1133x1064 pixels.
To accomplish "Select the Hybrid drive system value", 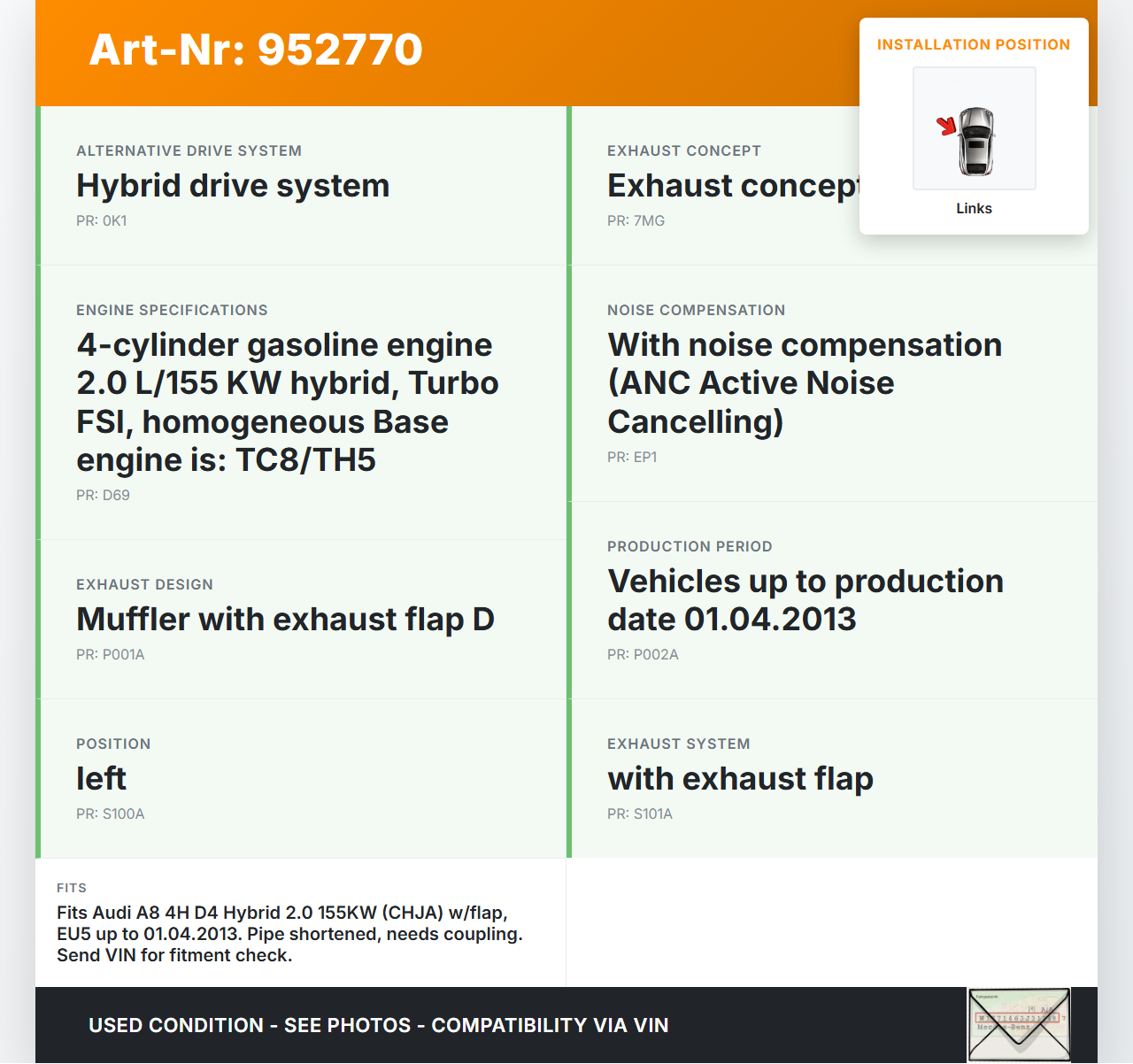I will click(233, 186).
